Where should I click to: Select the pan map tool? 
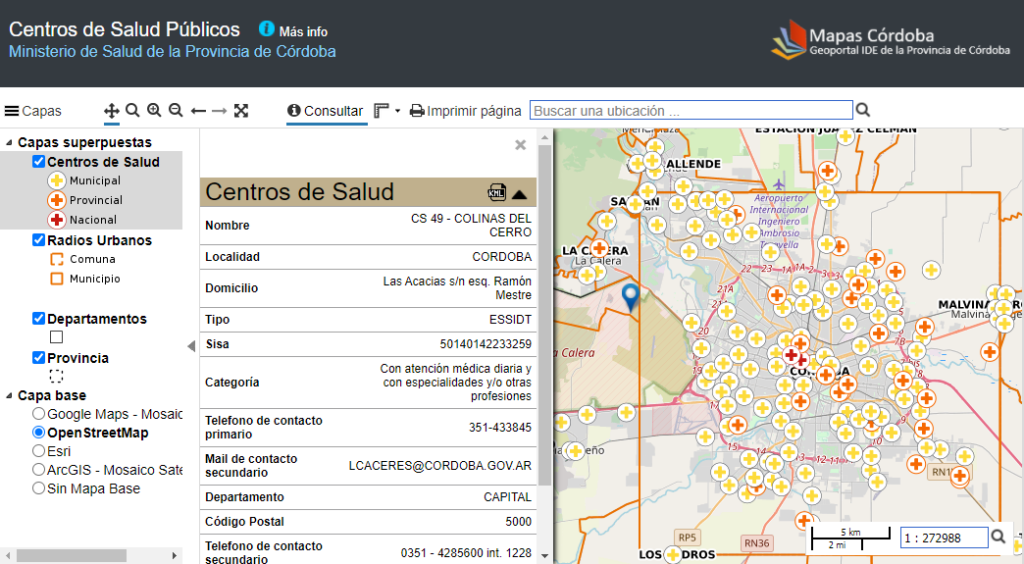(x=111, y=110)
